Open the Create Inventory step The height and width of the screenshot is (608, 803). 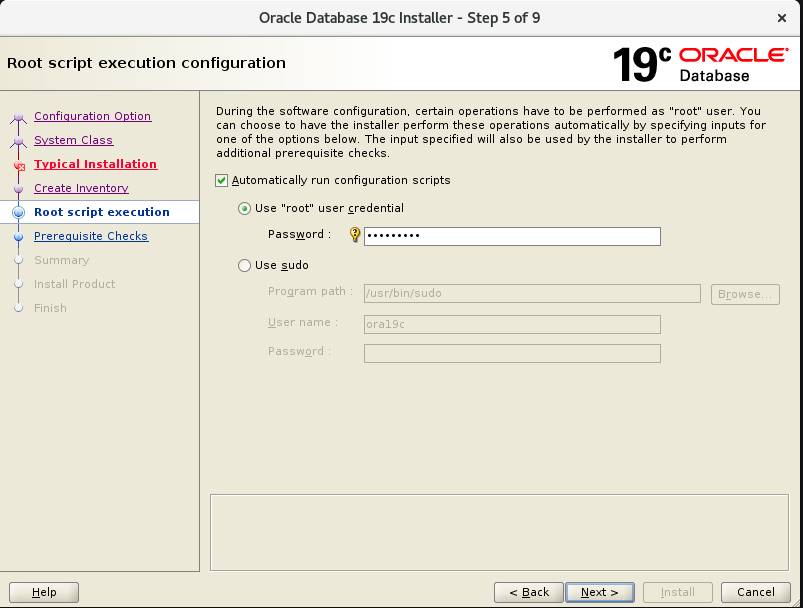[x=81, y=188]
